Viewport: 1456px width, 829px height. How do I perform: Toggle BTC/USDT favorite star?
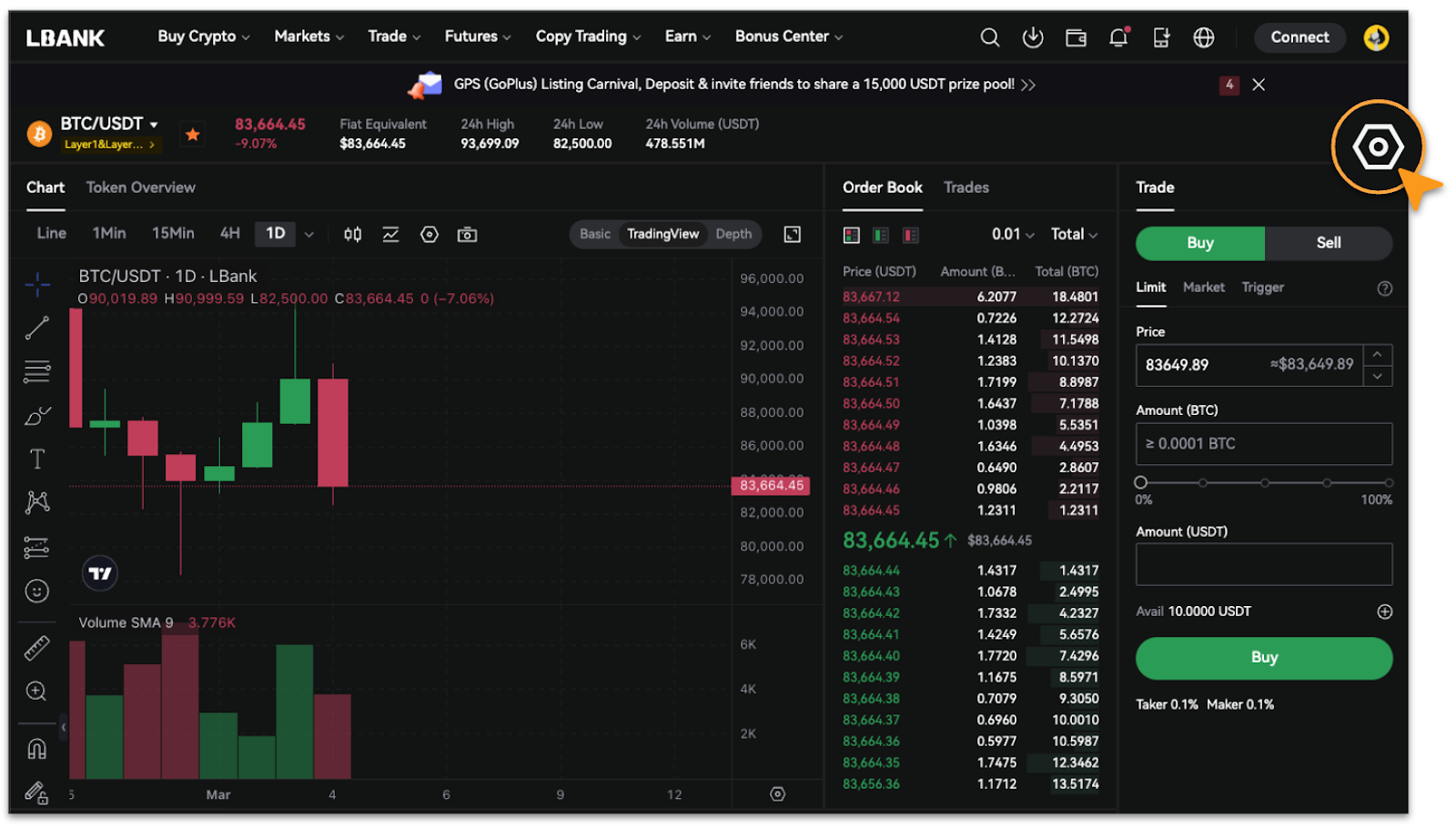[x=193, y=135]
